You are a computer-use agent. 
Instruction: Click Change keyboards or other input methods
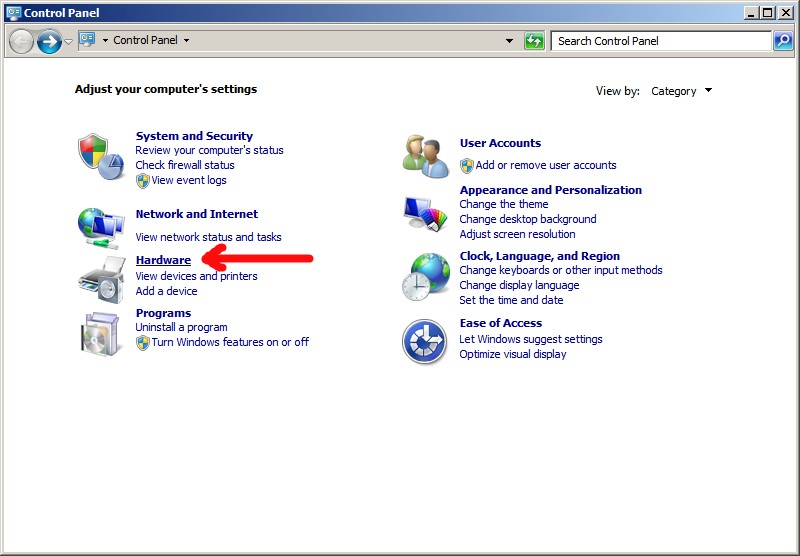[561, 270]
